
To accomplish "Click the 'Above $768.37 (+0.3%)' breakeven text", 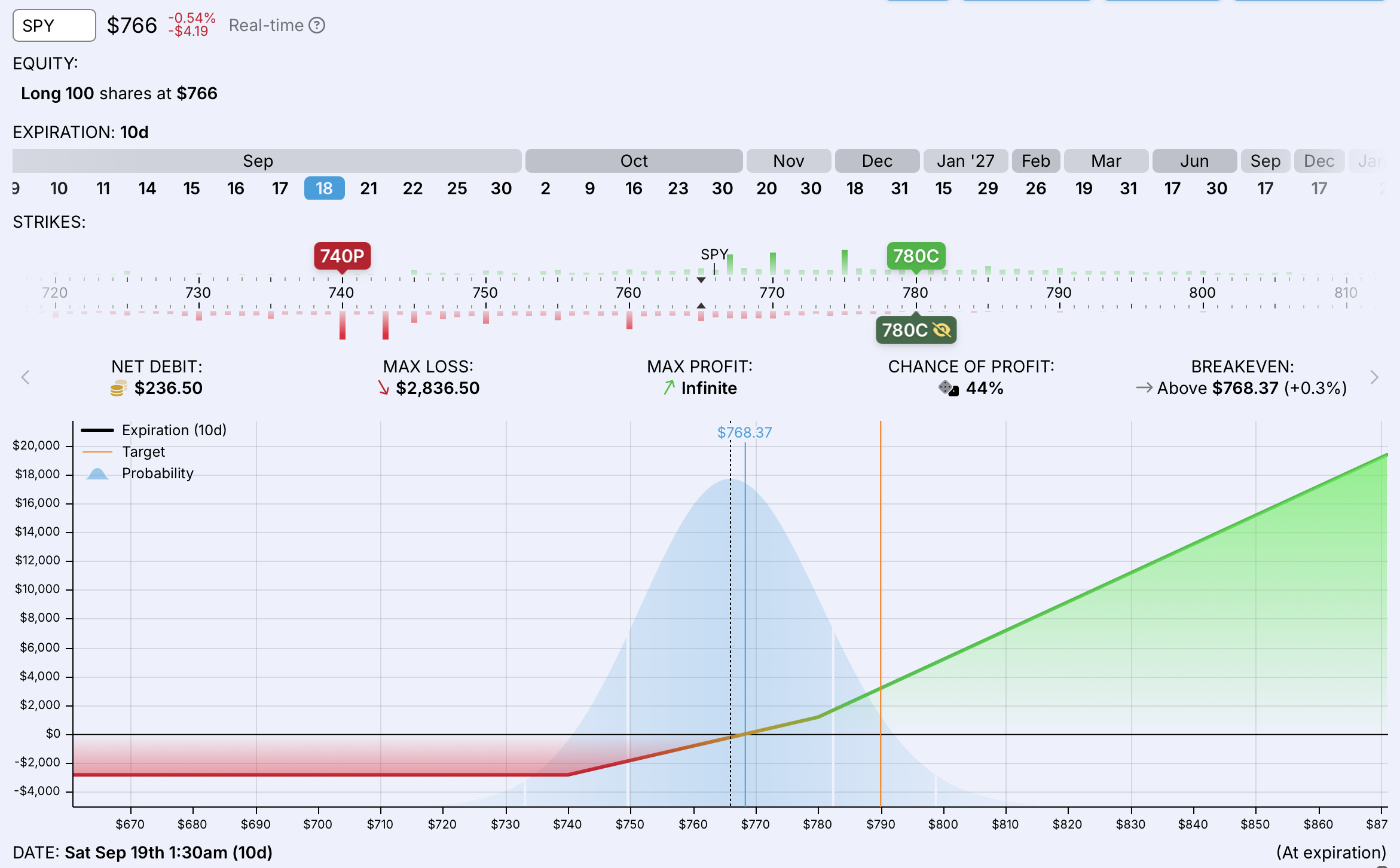I will pyautogui.click(x=1252, y=388).
